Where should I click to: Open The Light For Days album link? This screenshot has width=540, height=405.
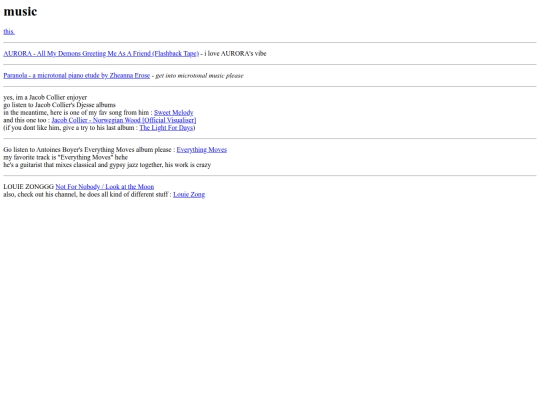[x=166, y=128]
